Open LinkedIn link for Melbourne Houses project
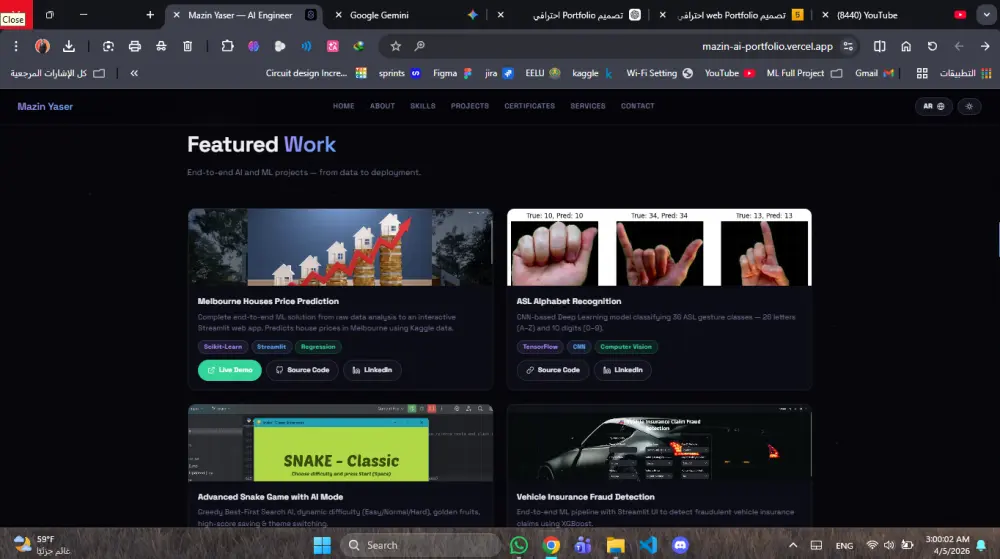The image size is (1000, 559). coord(372,370)
